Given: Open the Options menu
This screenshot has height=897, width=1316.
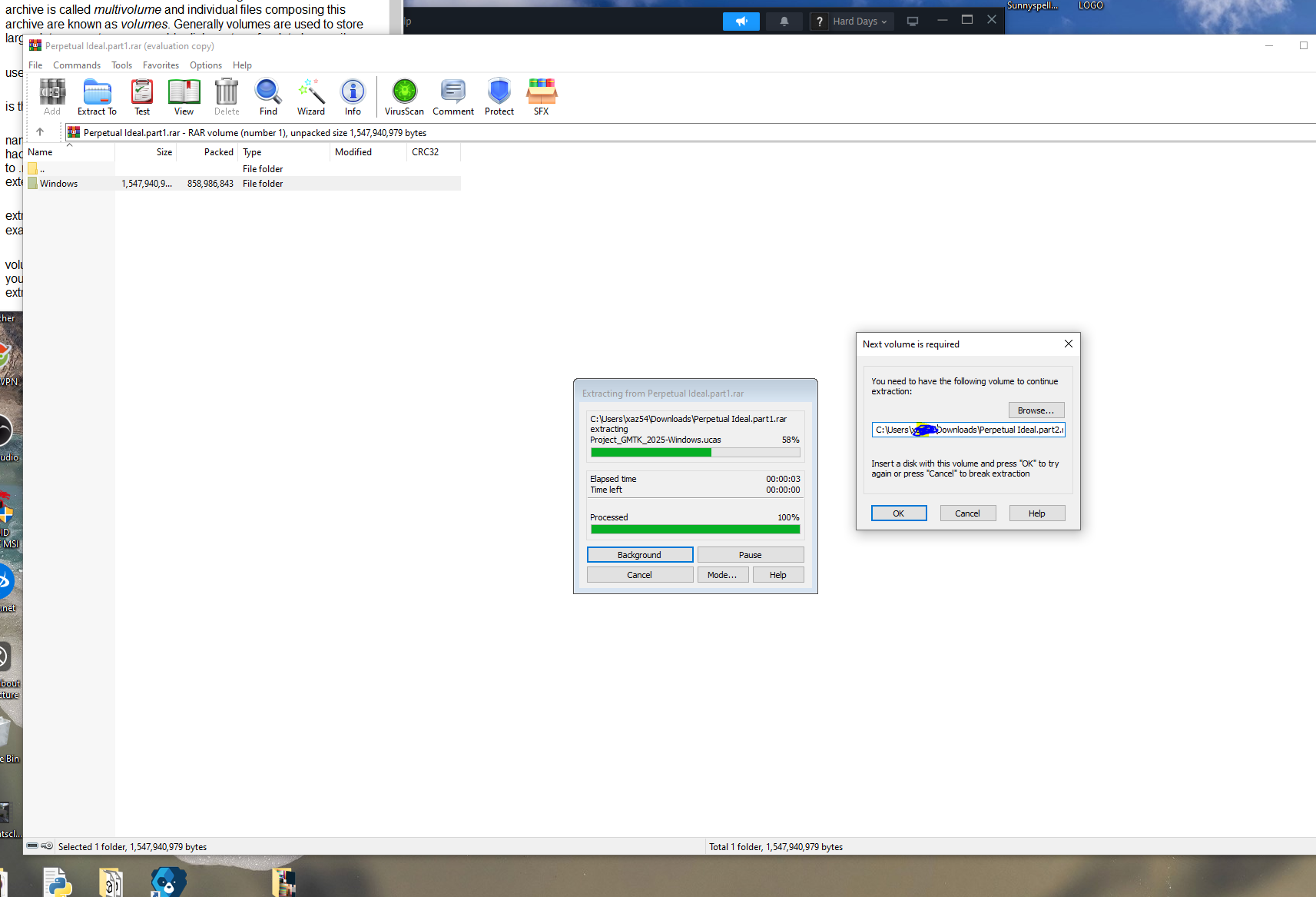Looking at the screenshot, I should click(x=206, y=65).
